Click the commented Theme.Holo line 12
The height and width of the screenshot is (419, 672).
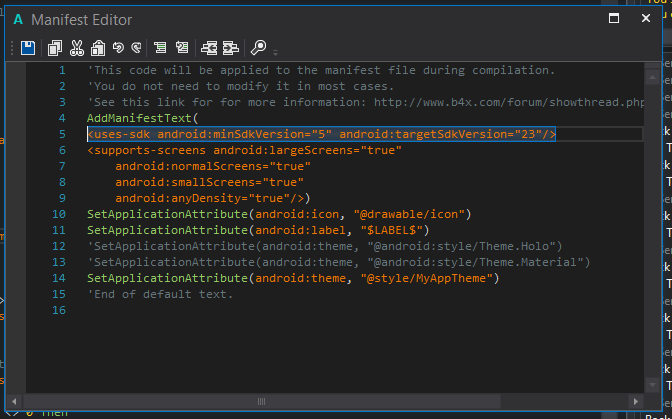324,246
